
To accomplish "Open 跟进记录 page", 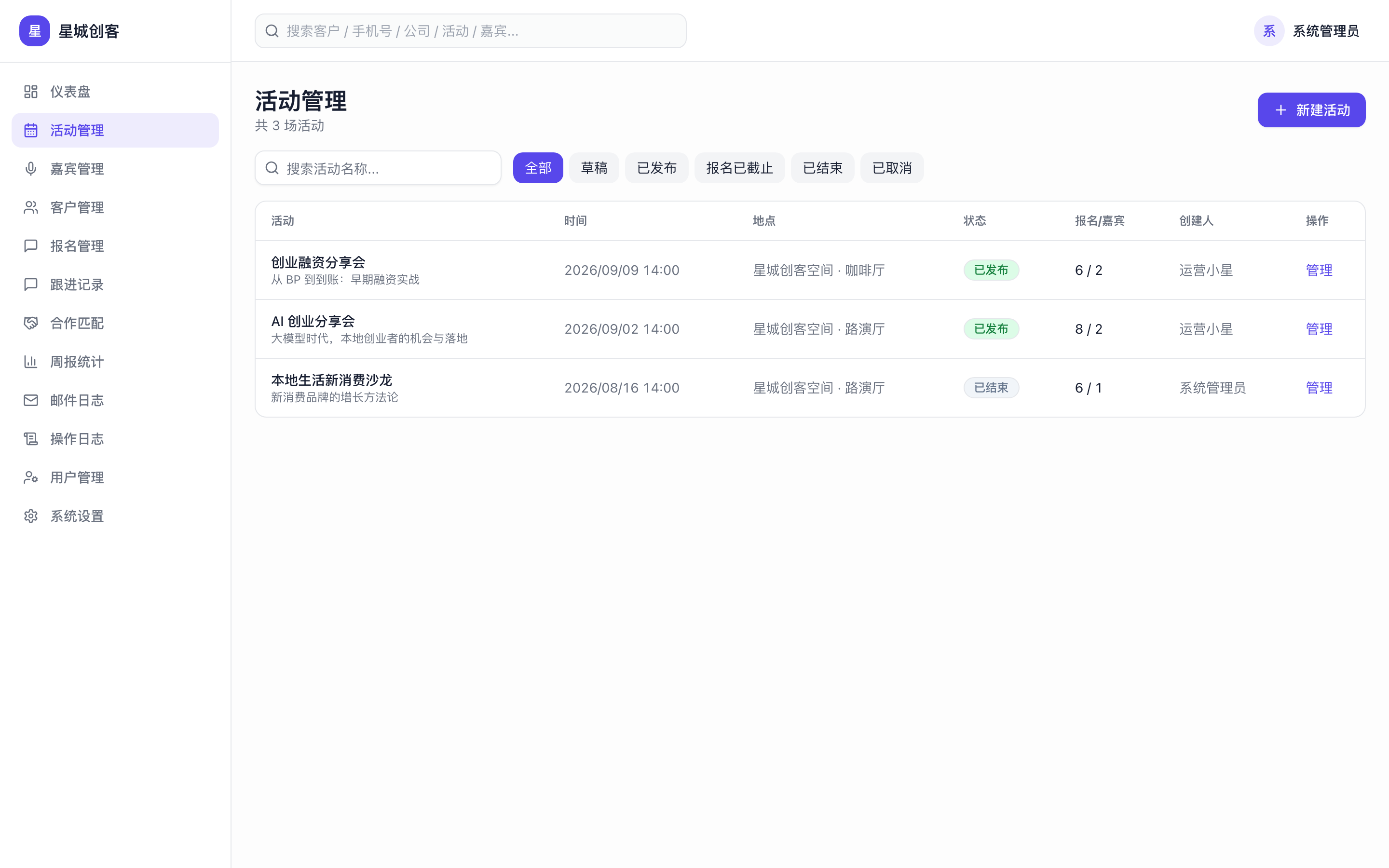I will click(115, 284).
